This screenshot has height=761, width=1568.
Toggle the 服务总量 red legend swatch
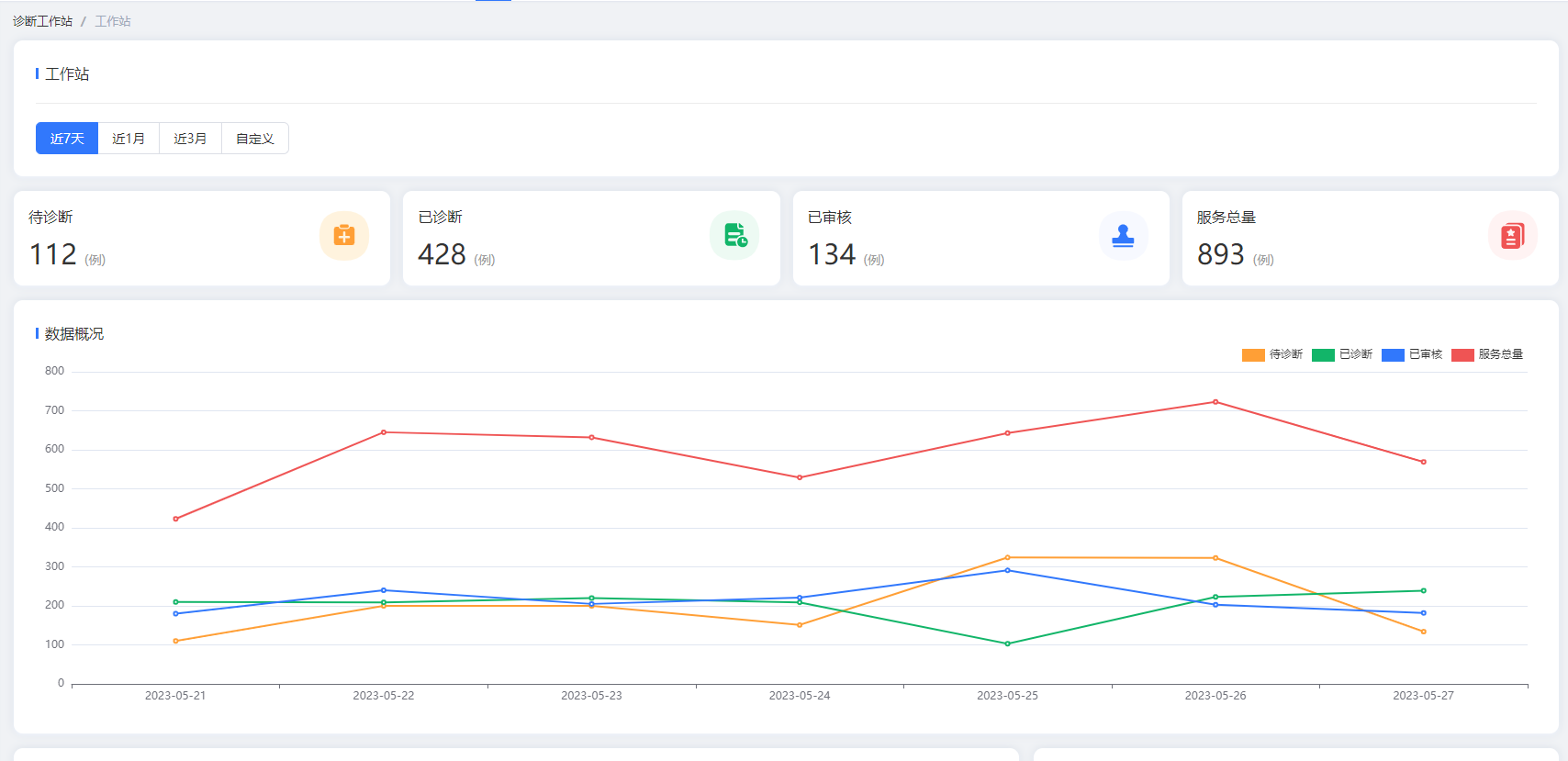(x=1462, y=355)
